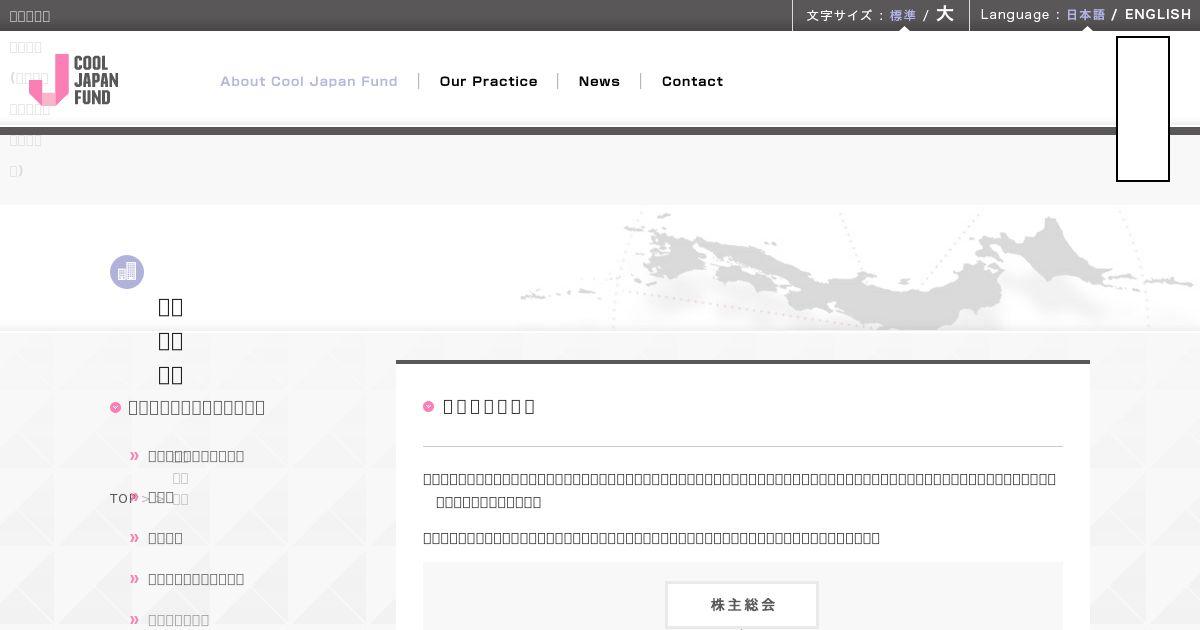Open the Cool Japan Fund logo home link
The image size is (1200, 630).
click(x=74, y=80)
